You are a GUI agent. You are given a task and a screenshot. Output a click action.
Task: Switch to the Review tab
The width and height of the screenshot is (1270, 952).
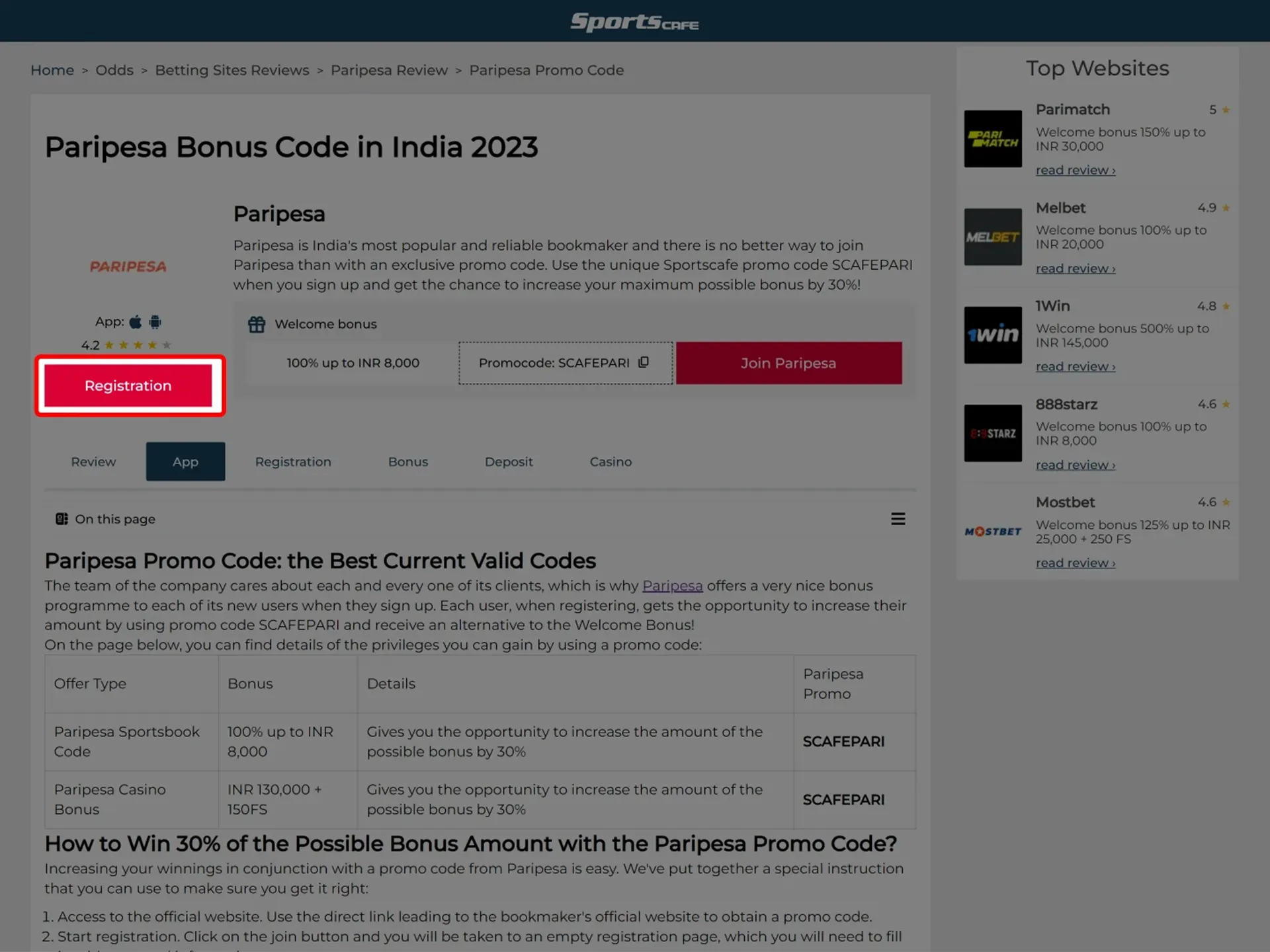point(93,461)
